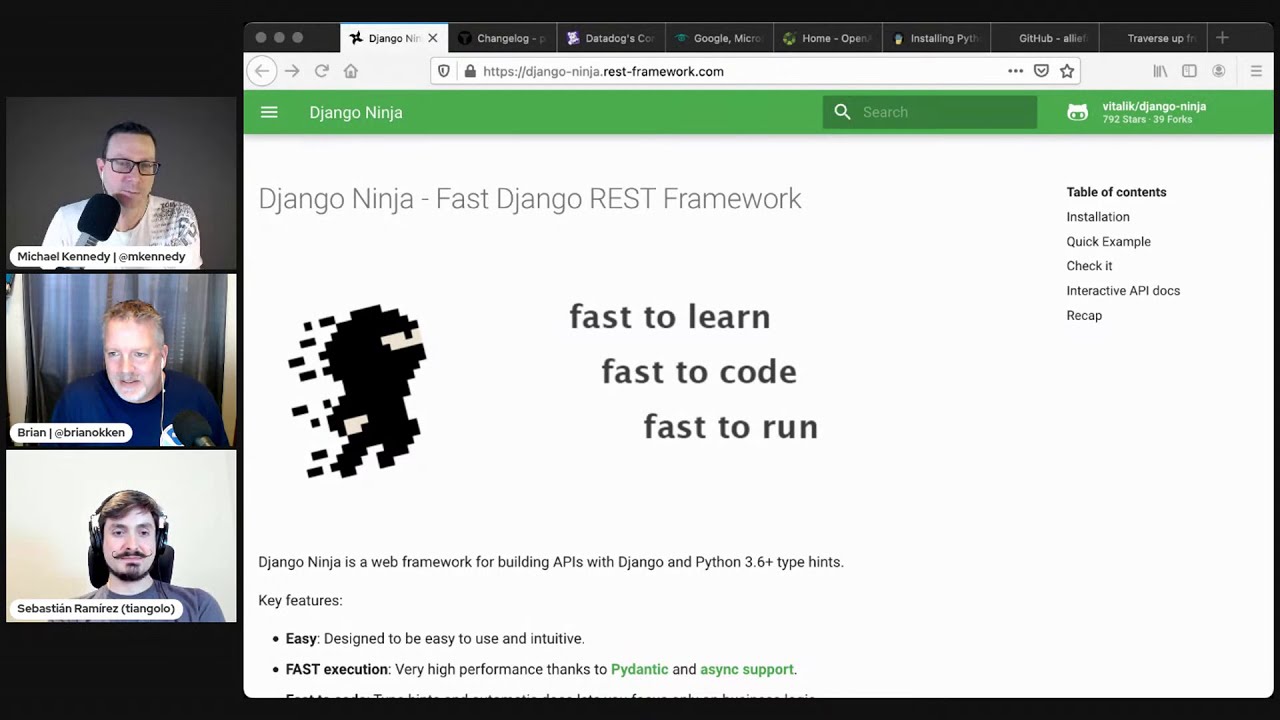Click the 'fast to code' banner text

(699, 372)
